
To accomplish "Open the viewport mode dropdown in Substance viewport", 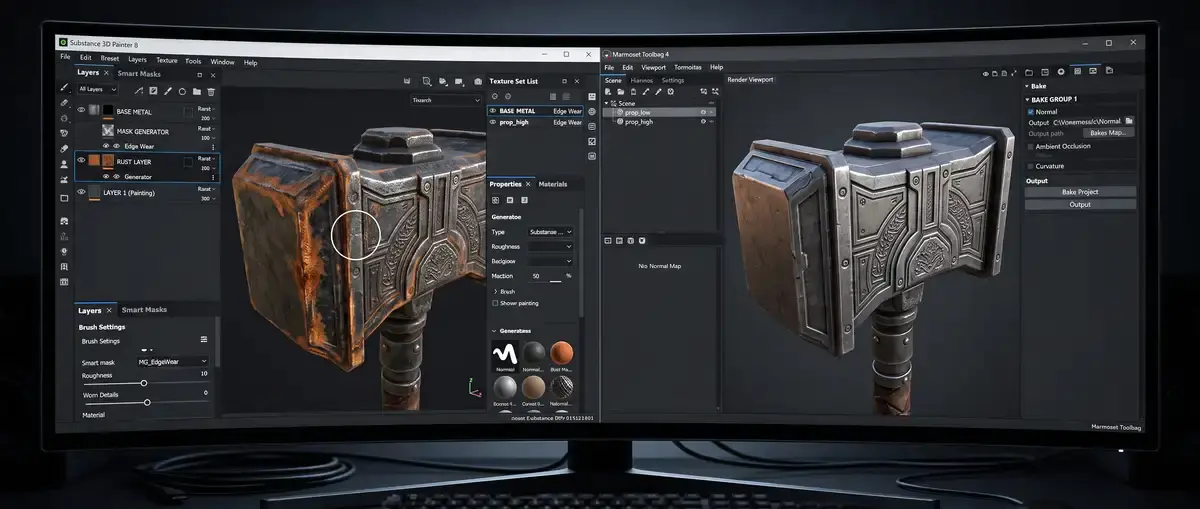I will (x=446, y=100).
